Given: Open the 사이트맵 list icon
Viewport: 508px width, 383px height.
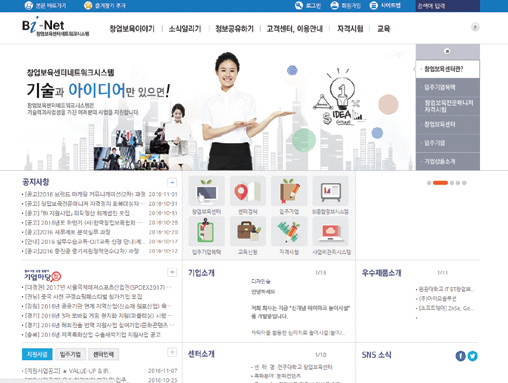Looking at the screenshot, I should pos(374,6).
